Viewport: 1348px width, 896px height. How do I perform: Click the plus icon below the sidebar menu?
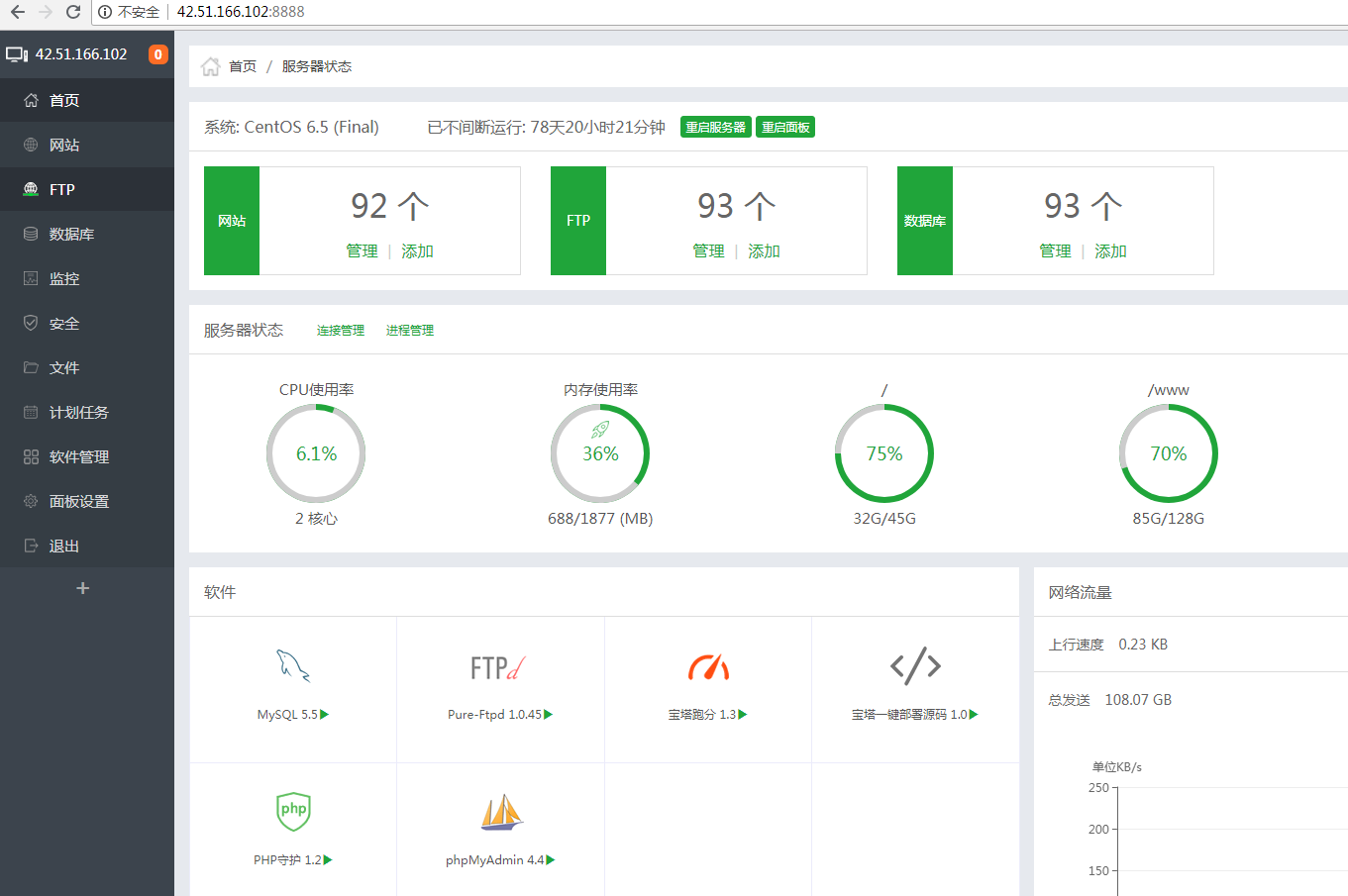[x=83, y=588]
